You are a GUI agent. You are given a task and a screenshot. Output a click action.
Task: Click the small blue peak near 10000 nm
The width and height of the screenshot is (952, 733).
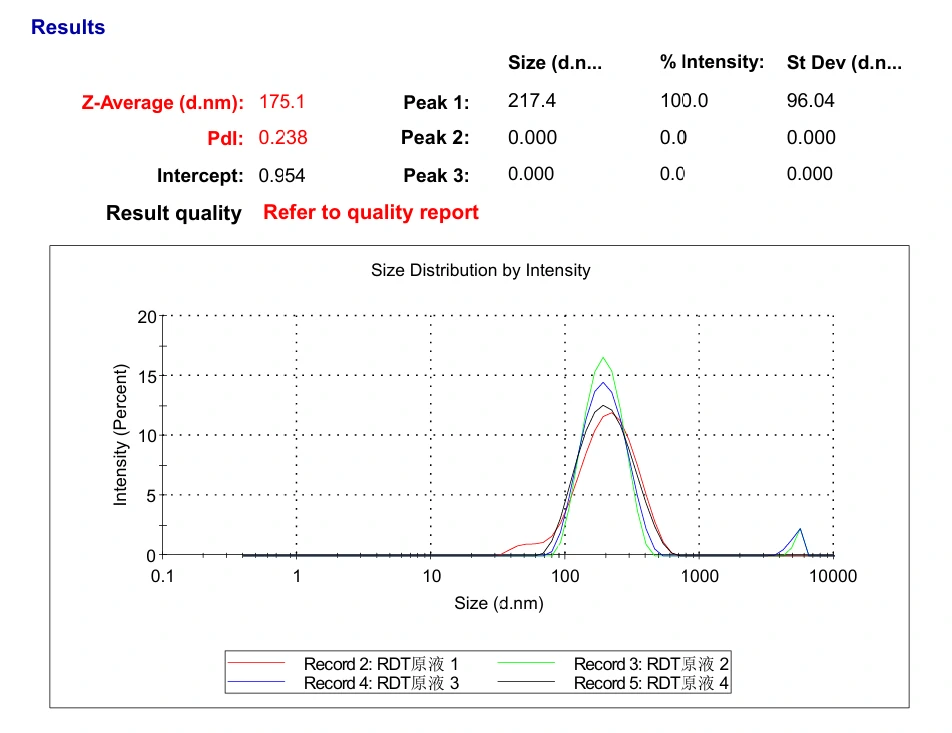tap(800, 530)
